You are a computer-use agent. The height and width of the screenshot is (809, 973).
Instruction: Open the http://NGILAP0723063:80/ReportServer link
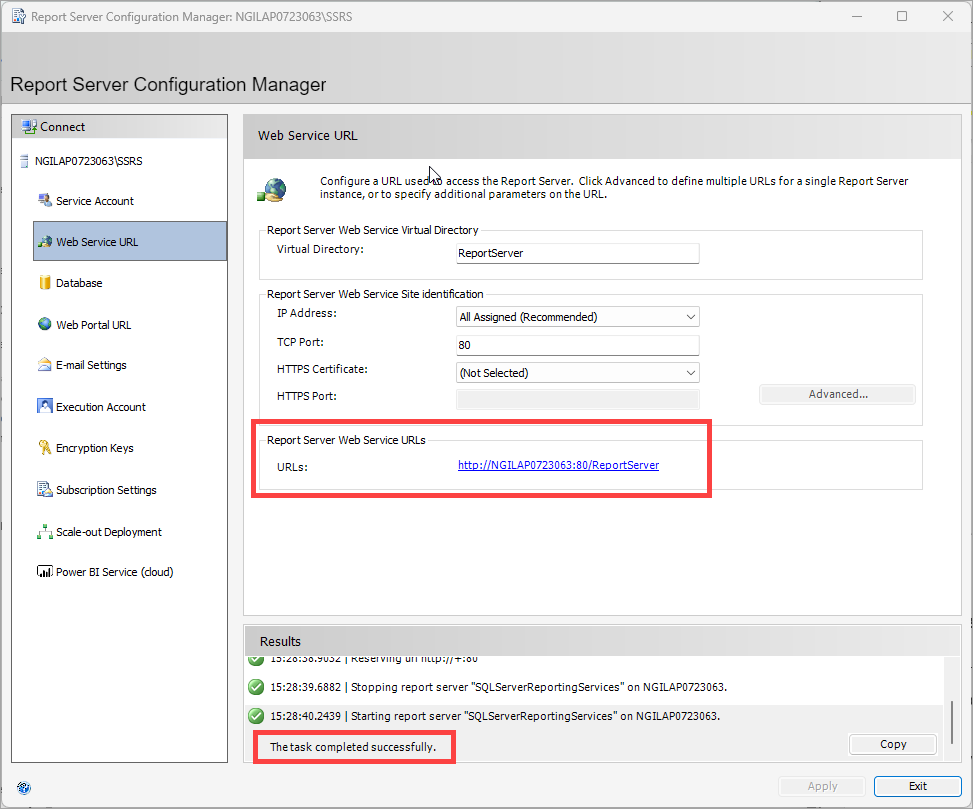pos(558,465)
